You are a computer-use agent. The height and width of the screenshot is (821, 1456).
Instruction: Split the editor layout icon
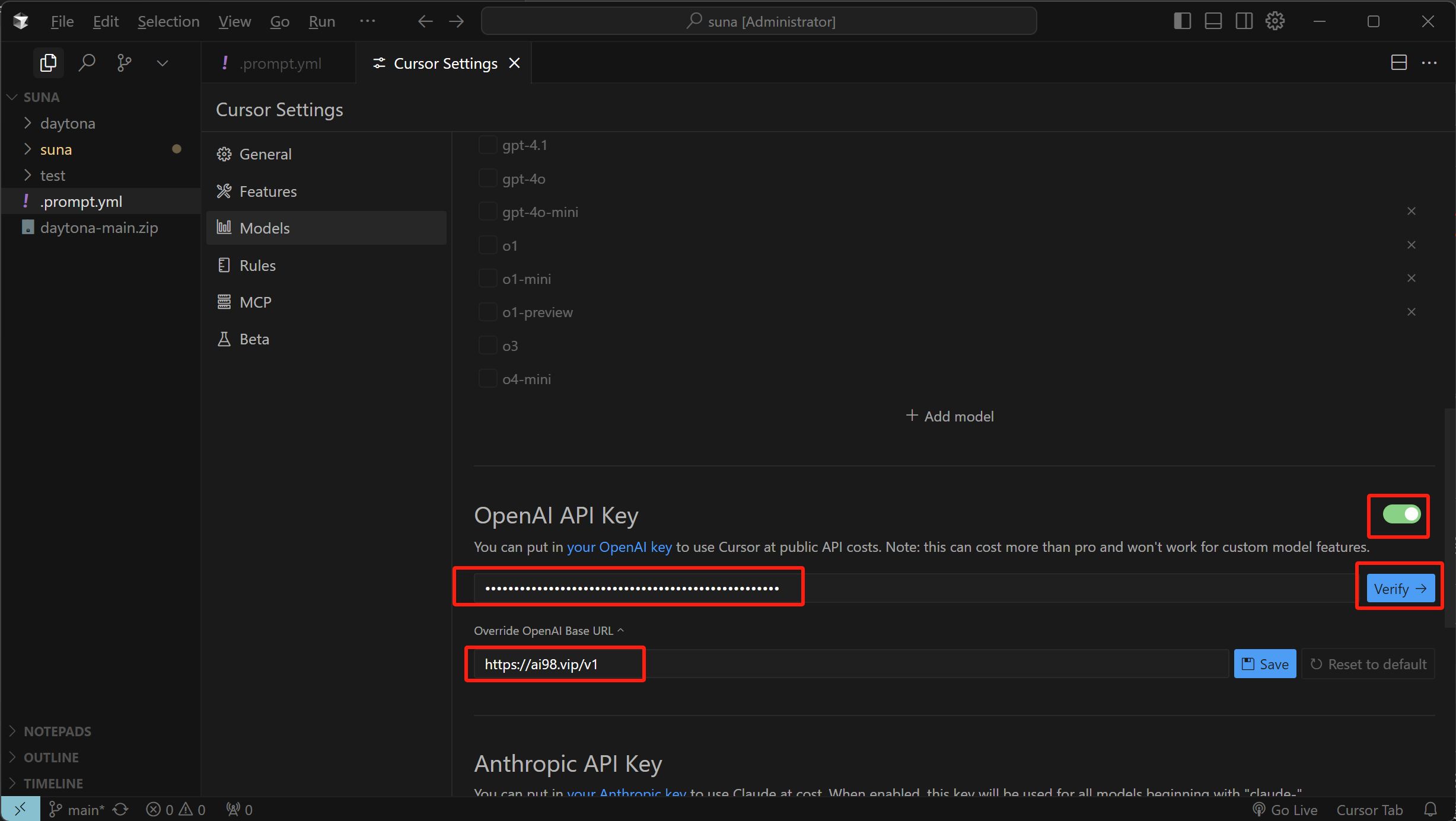point(1399,63)
